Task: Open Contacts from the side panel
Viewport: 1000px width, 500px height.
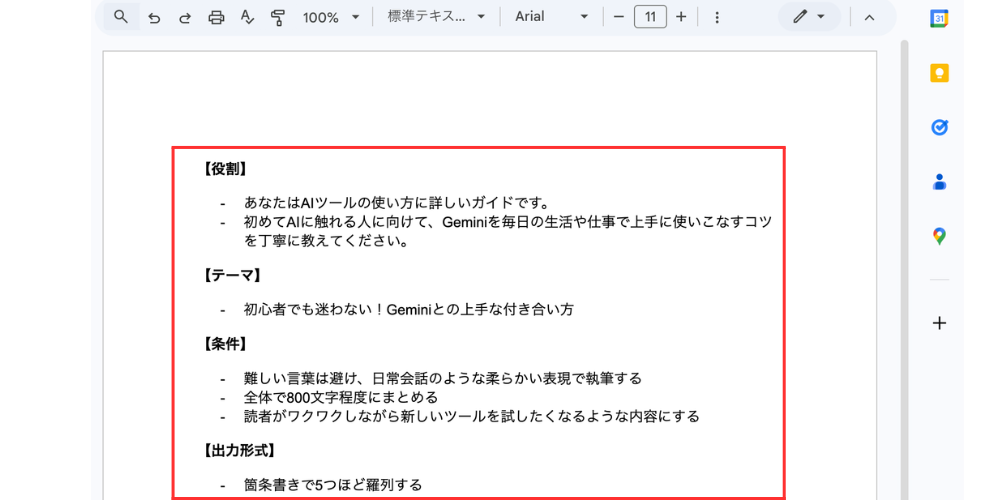Action: pos(939,182)
